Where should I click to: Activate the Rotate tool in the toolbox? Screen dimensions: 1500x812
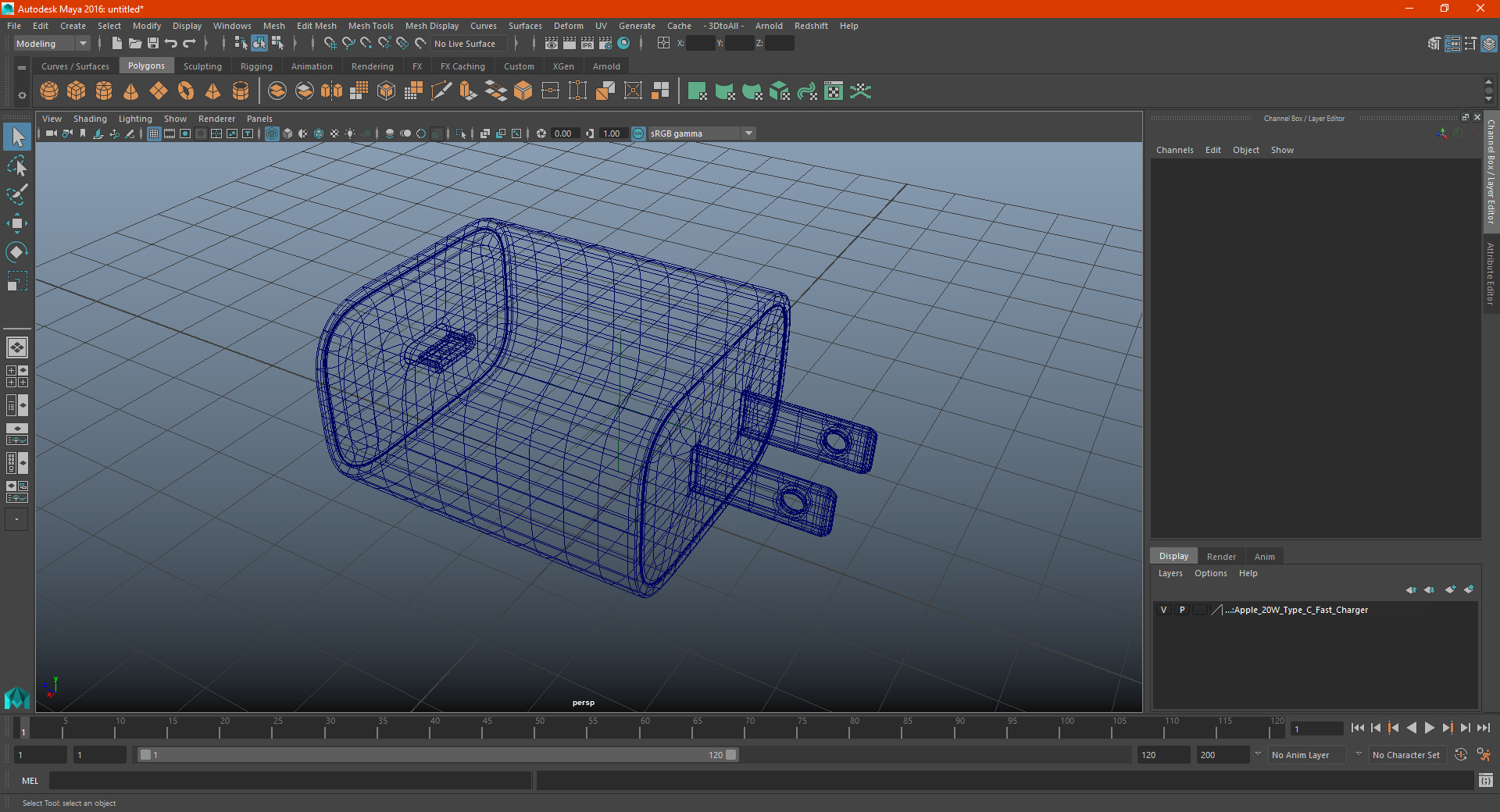16,252
